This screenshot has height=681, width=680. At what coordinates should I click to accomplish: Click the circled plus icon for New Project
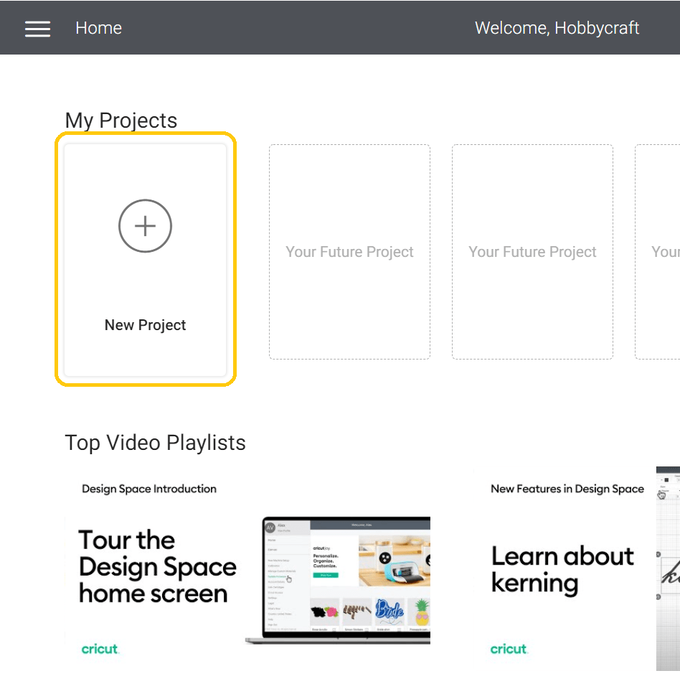coord(145,226)
